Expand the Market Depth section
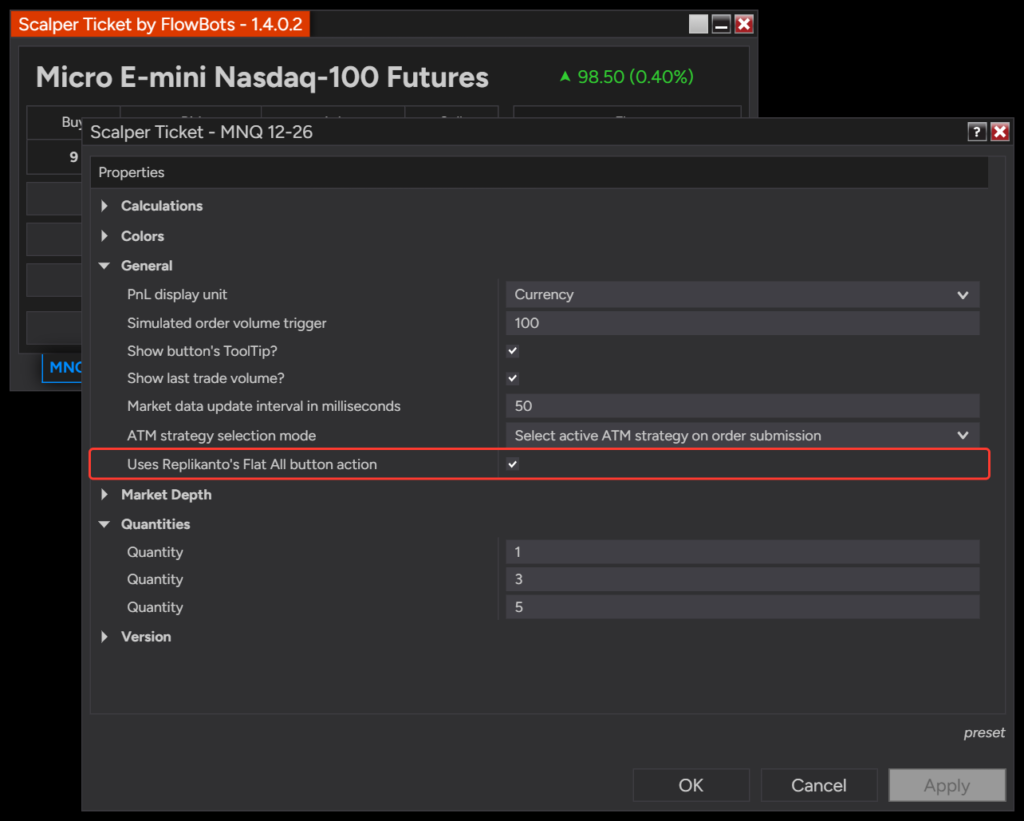The width and height of the screenshot is (1024, 821). 104,494
